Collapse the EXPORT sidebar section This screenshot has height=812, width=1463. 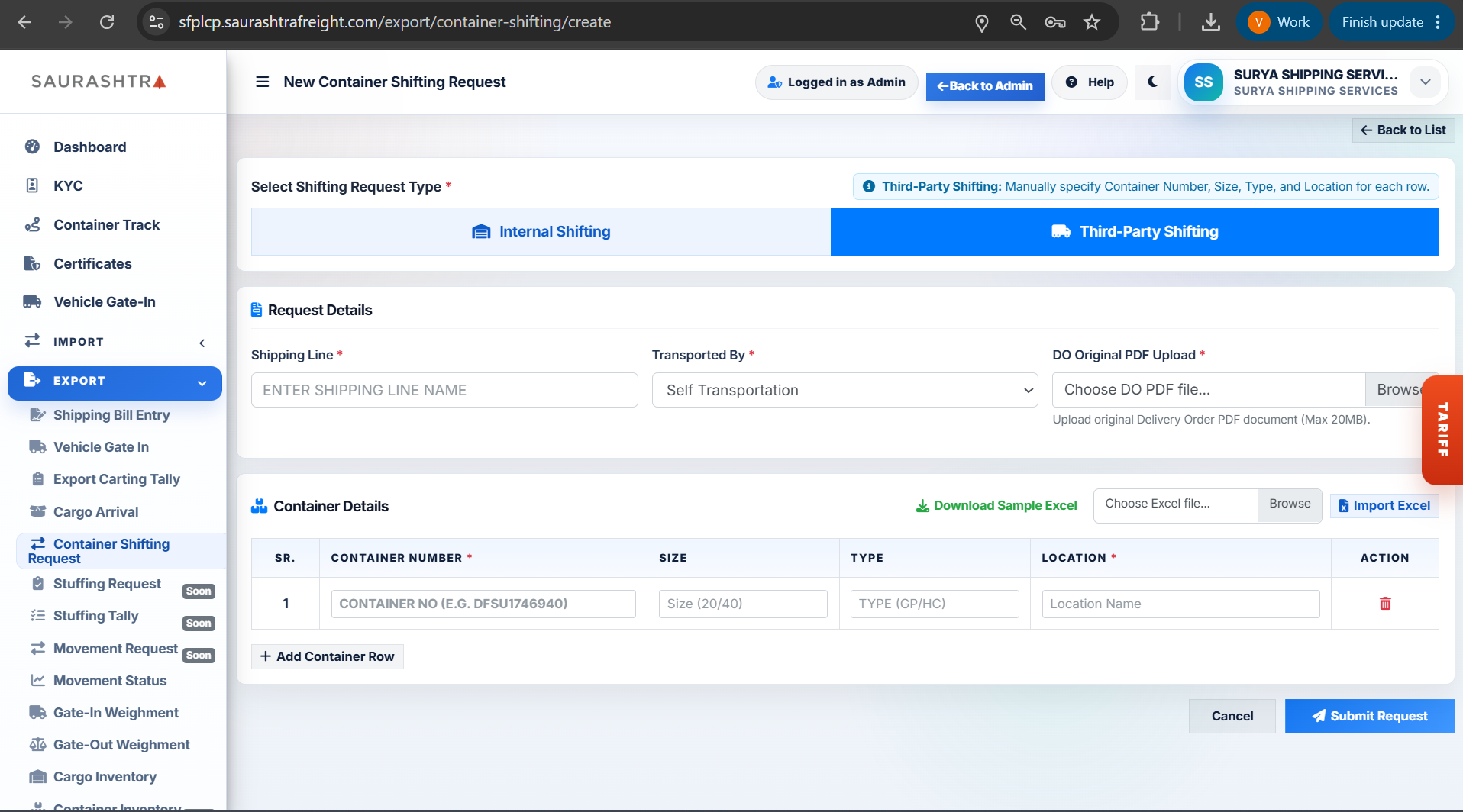115,382
